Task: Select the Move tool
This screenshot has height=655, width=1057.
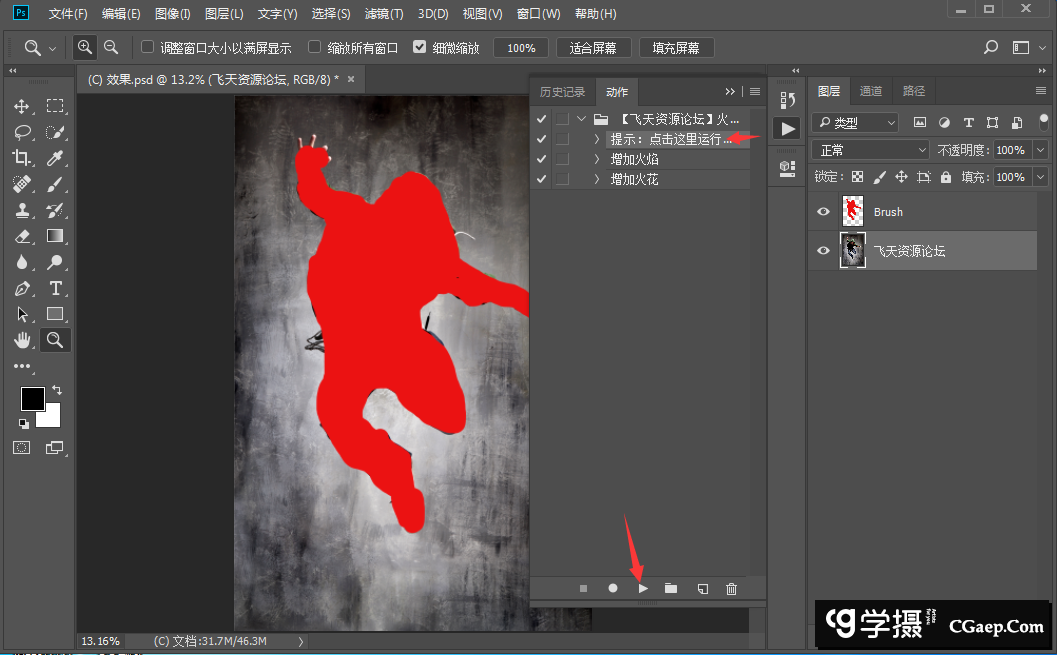Action: (22, 107)
